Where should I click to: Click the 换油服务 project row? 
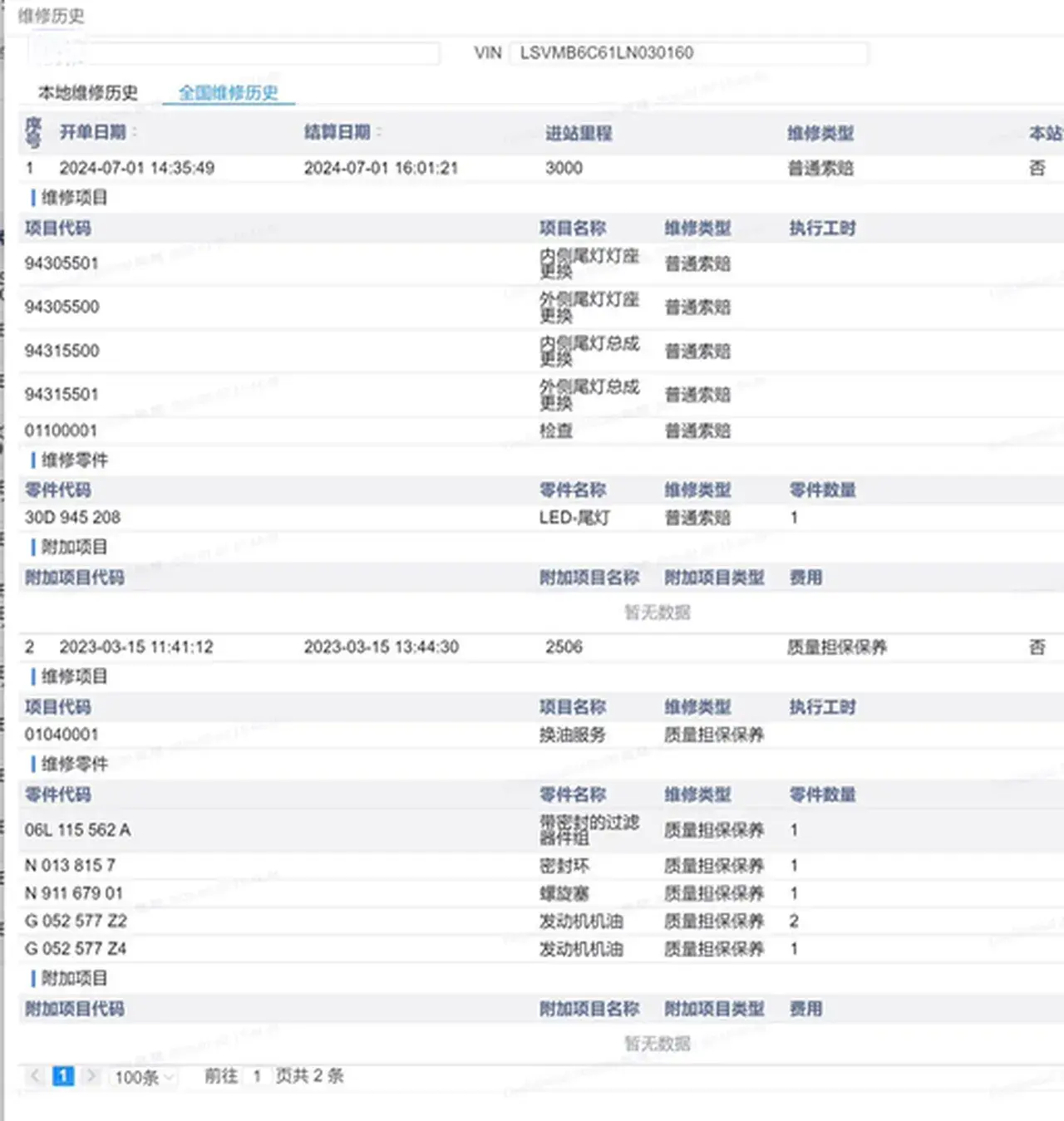coord(573,735)
